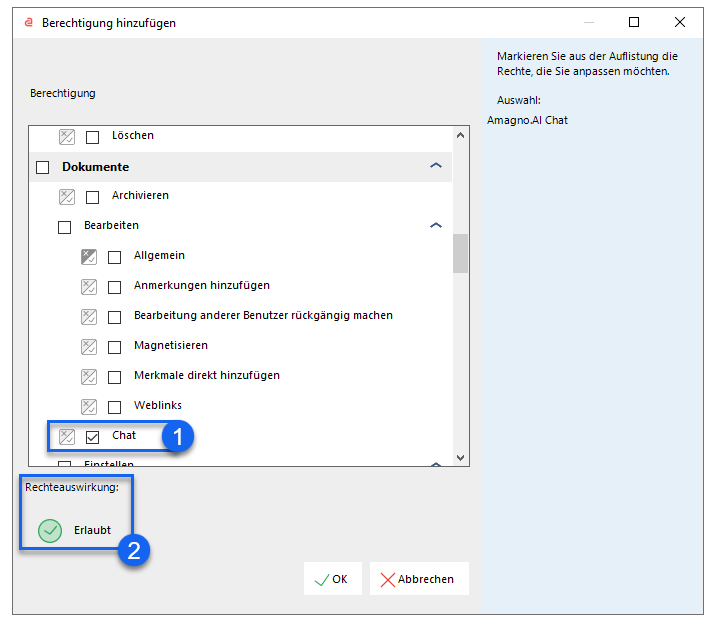
Task: Click the state icon next to Anmerkungen hinzufügen
Action: [x=89, y=287]
